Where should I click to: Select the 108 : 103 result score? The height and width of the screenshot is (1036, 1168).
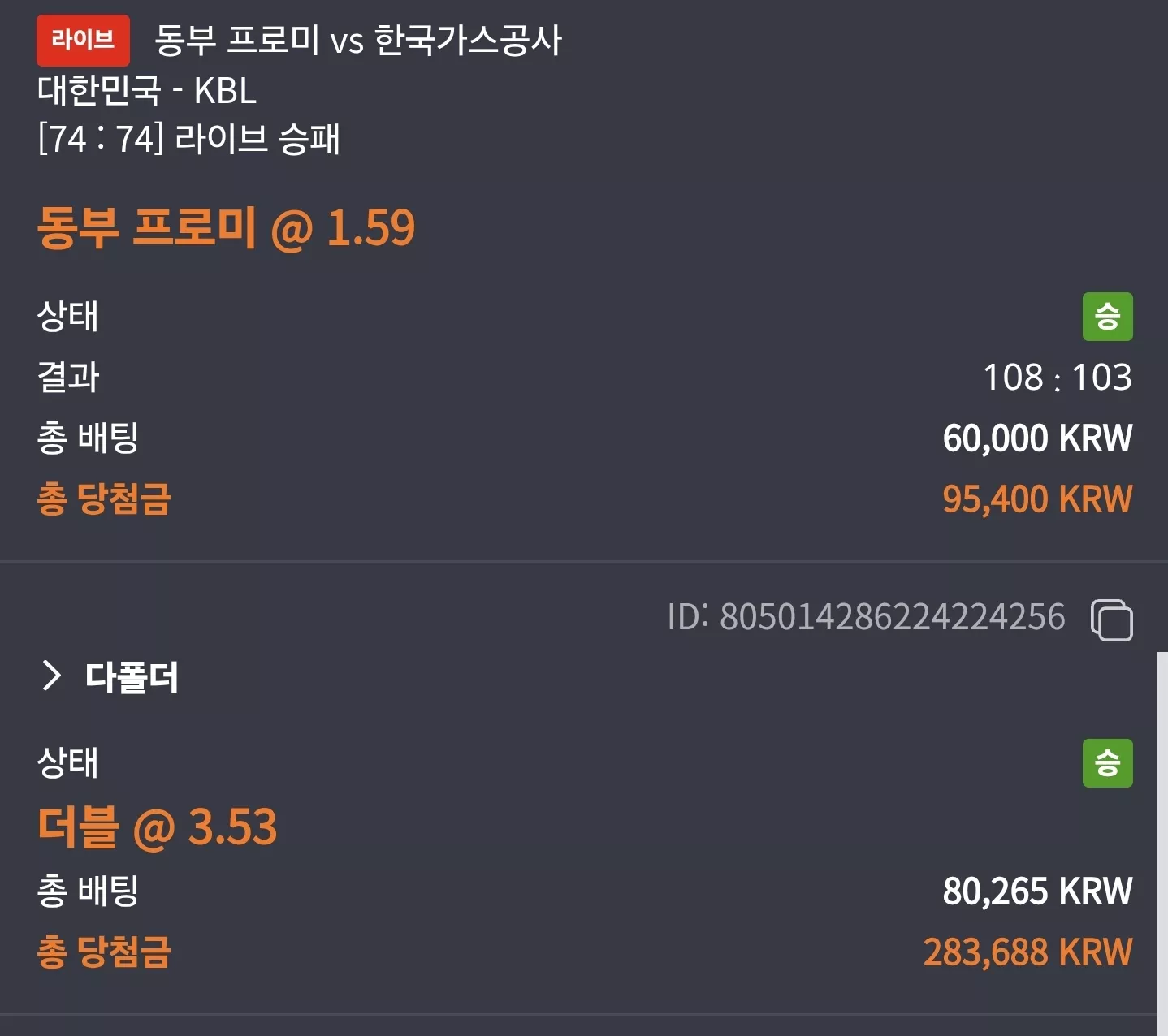1058,378
